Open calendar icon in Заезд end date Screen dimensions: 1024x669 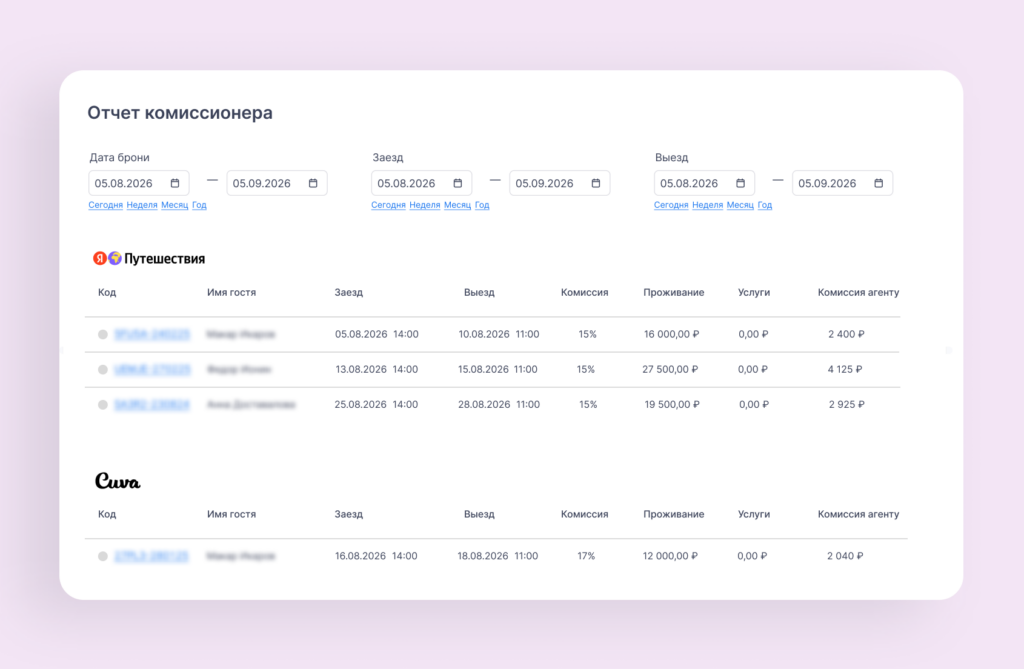[596, 184]
